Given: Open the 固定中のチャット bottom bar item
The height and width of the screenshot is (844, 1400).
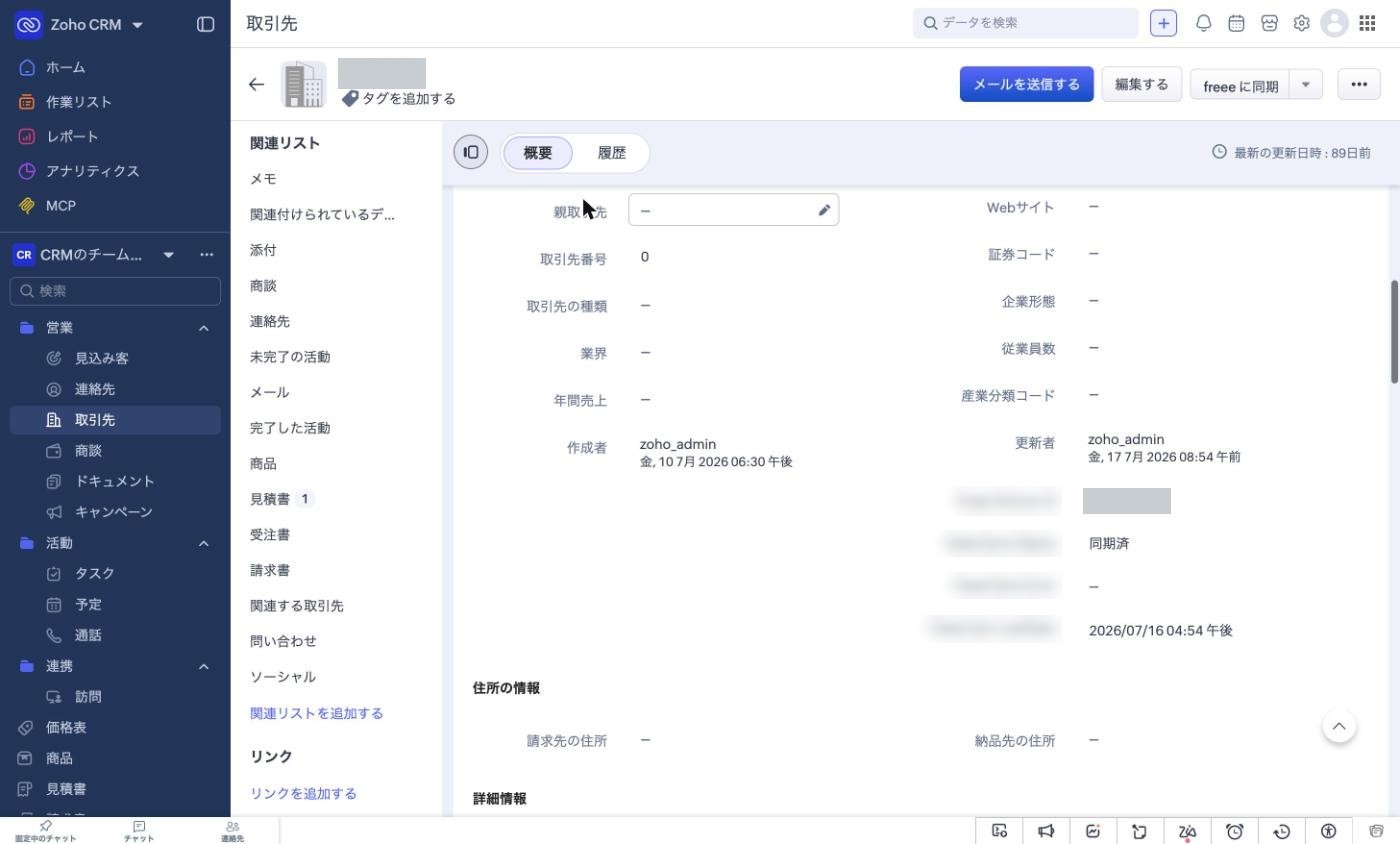Looking at the screenshot, I should 45,831.
